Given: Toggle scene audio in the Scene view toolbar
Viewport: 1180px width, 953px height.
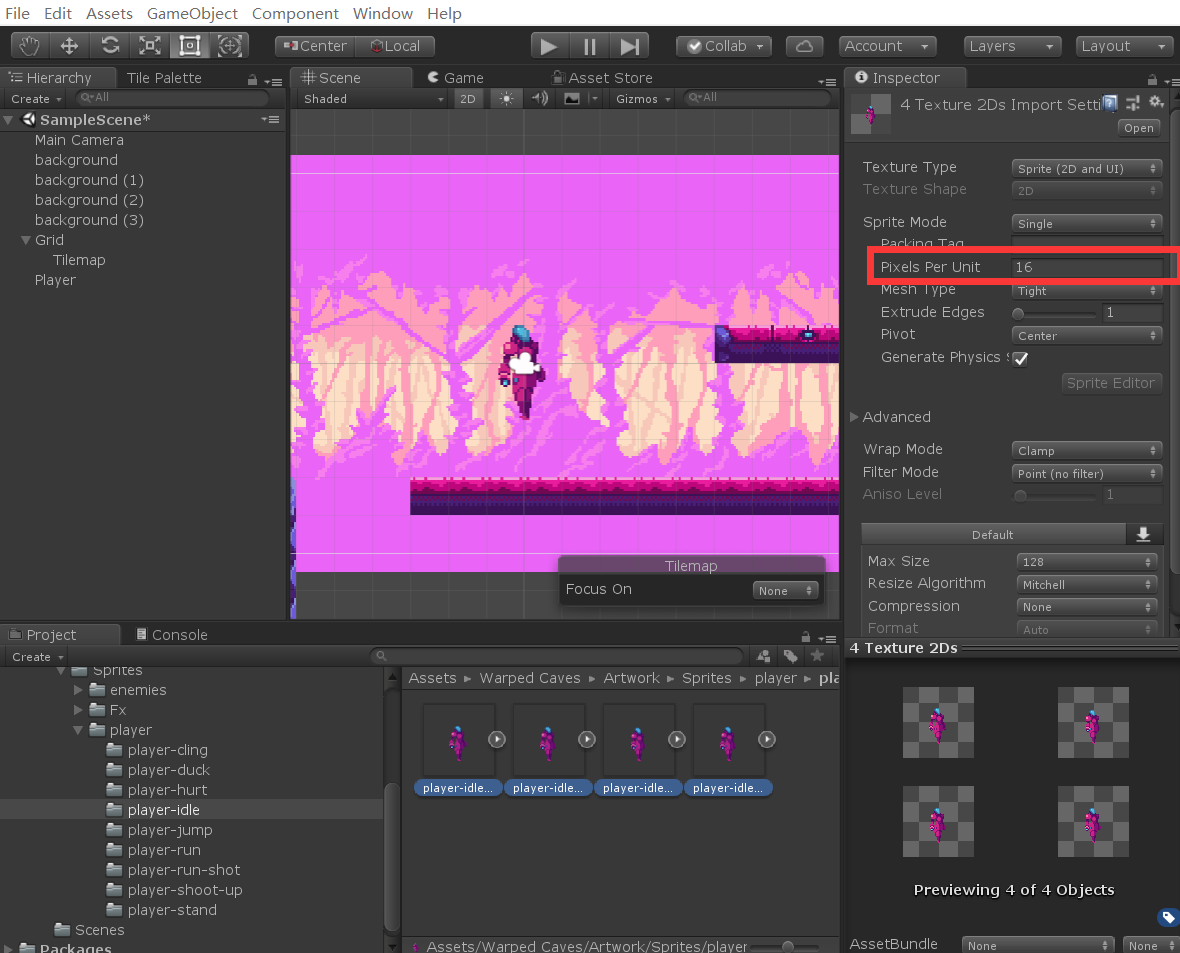Looking at the screenshot, I should pyautogui.click(x=539, y=98).
